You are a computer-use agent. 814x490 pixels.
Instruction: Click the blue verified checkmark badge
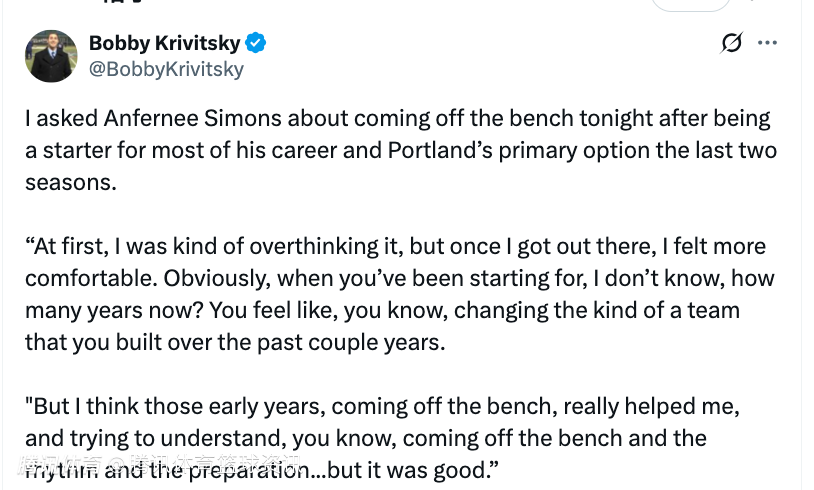pos(257,43)
